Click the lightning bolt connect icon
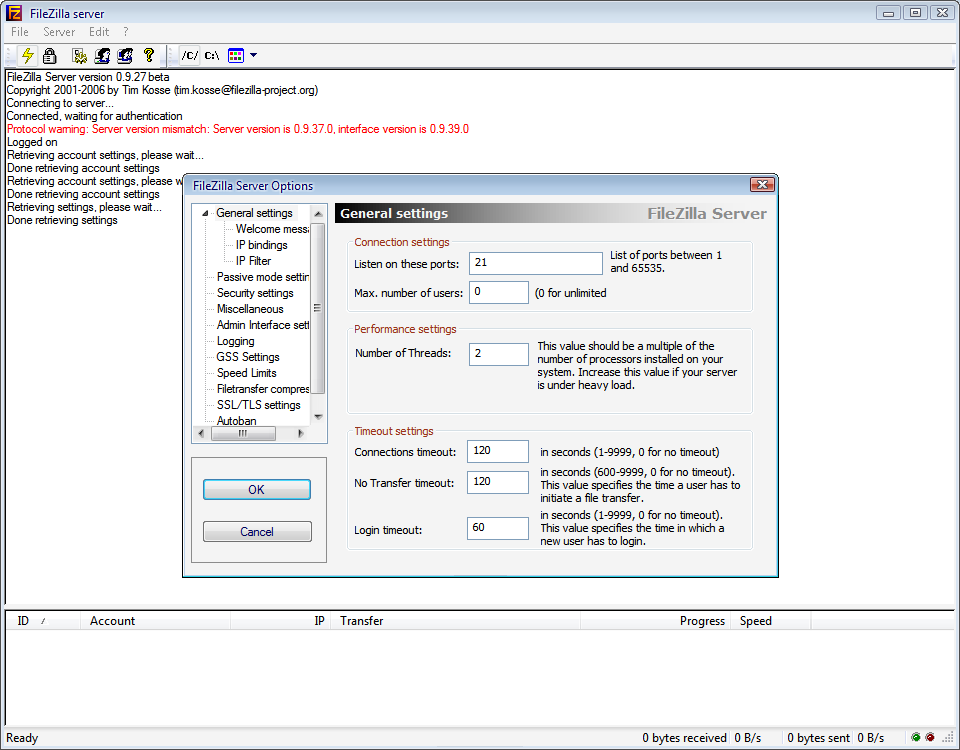This screenshot has width=960, height=750. point(28,56)
